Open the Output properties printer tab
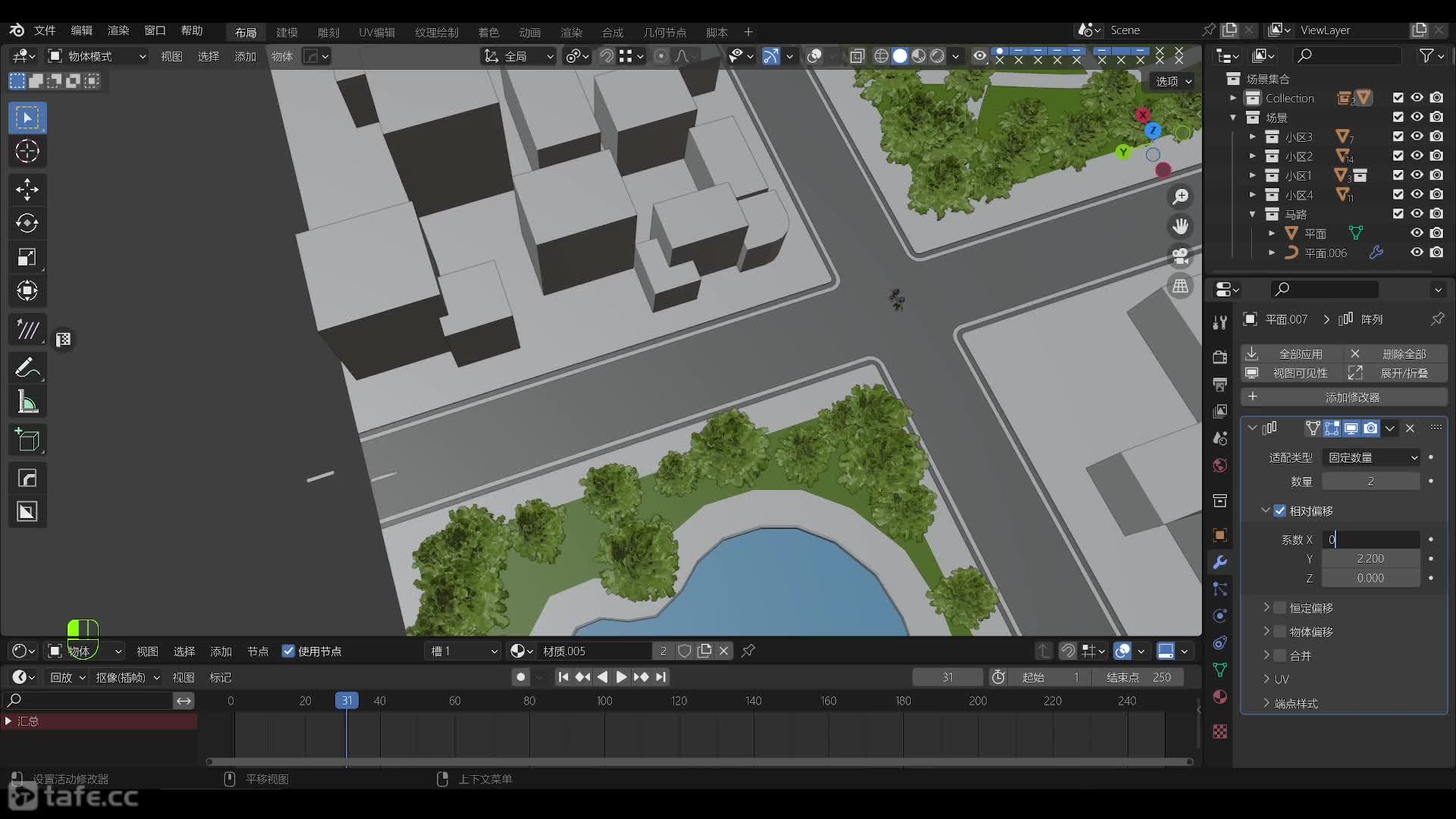 click(1220, 384)
